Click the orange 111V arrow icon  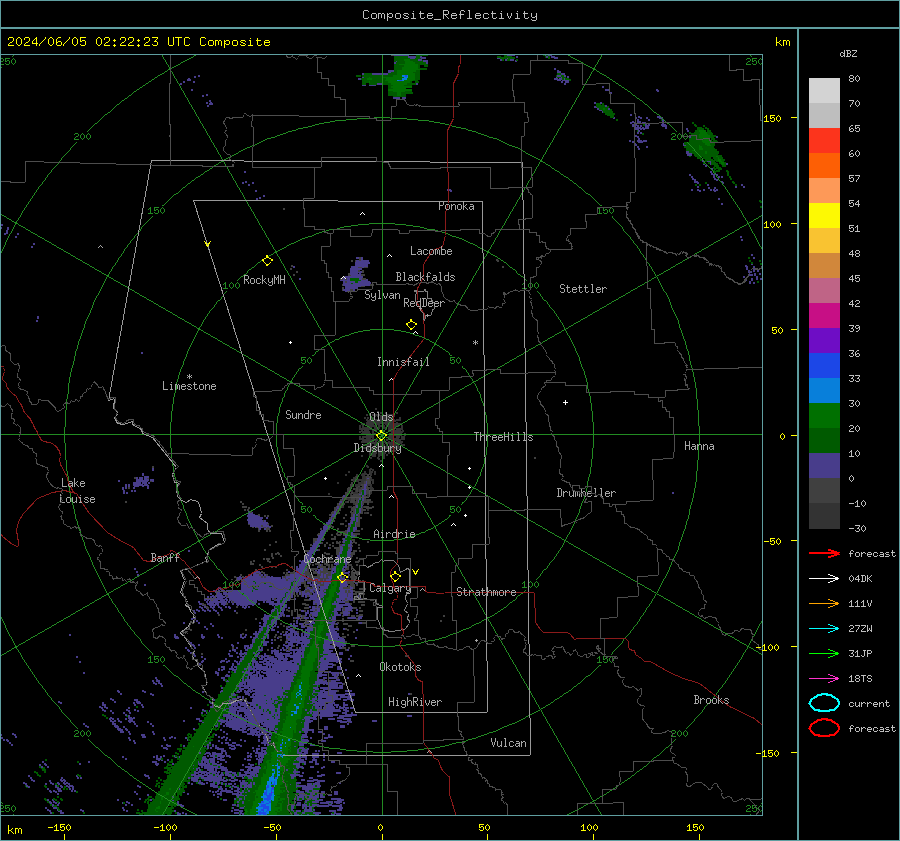(824, 603)
